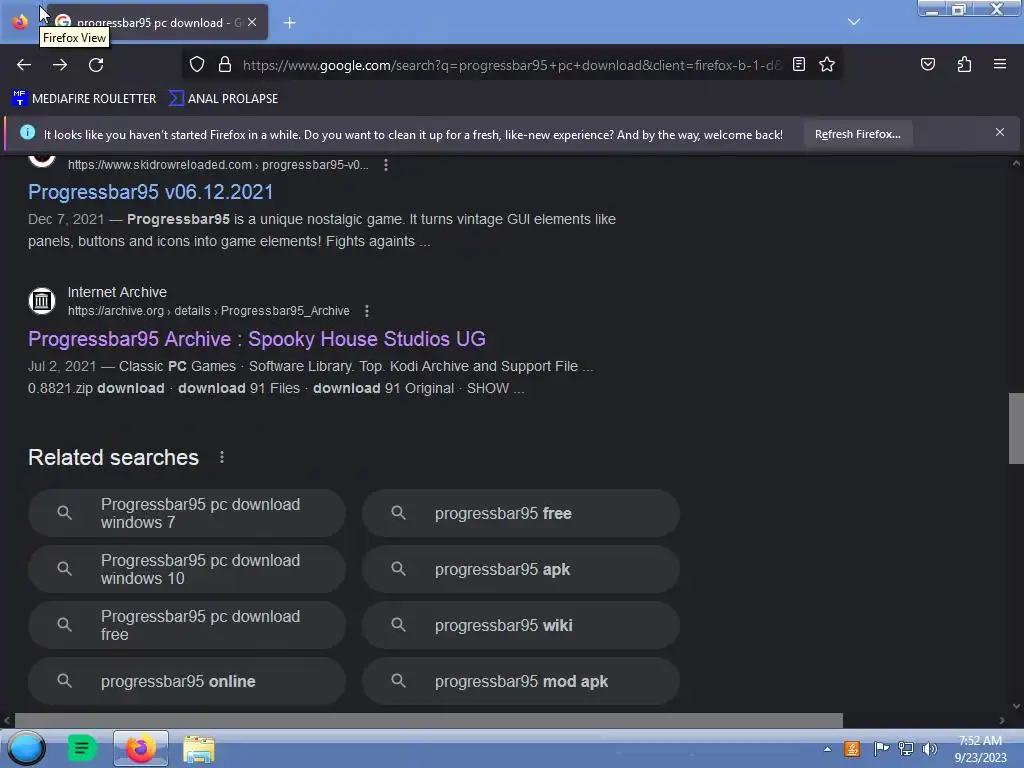Search progressbar95 wiki suggestion
Screen dimensions: 1024x768
coord(521,626)
